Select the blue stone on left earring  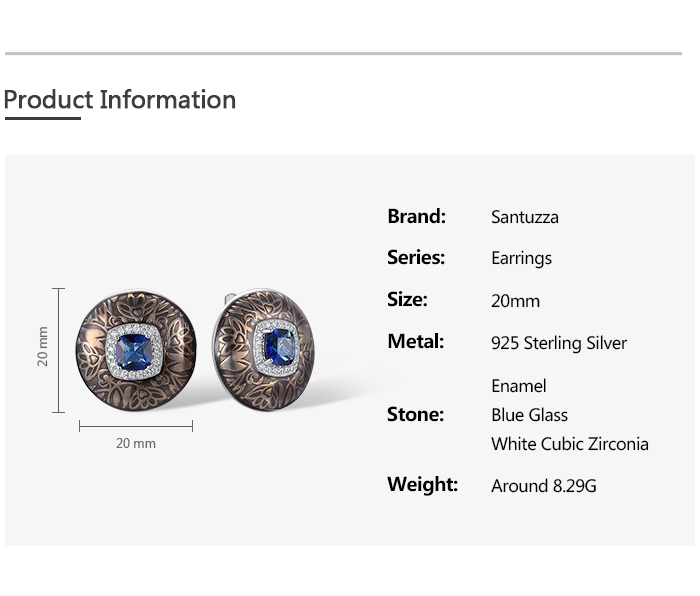click(x=135, y=350)
